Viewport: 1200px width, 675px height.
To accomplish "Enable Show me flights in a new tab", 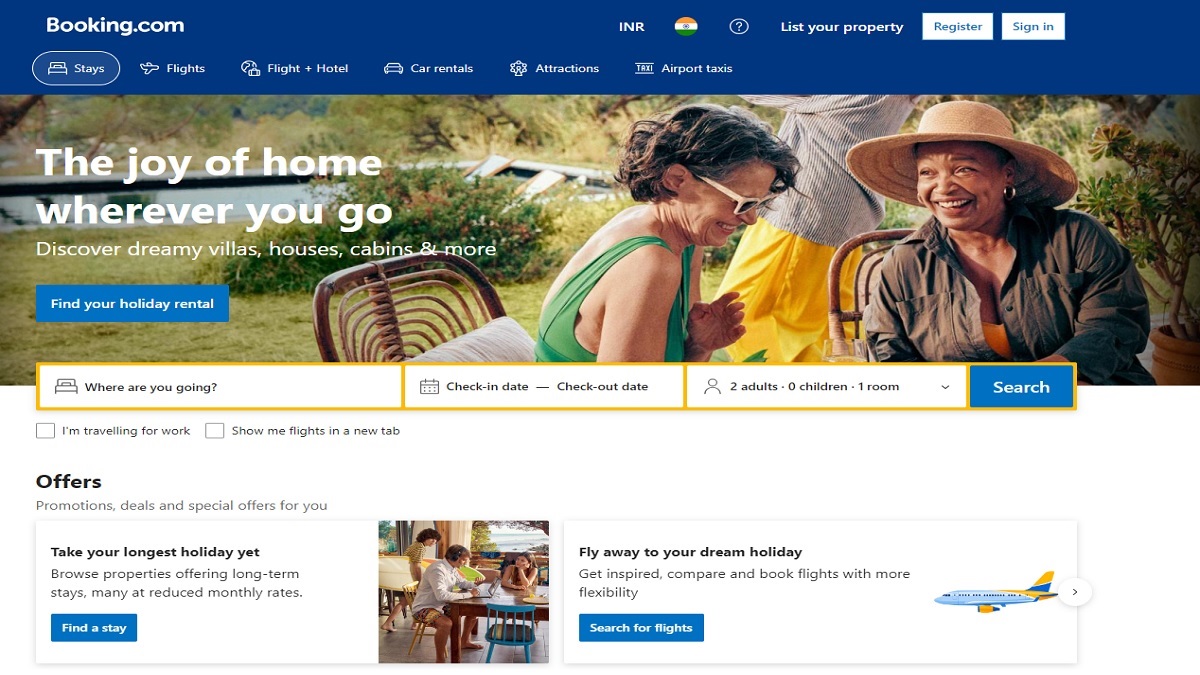I will tap(214, 431).
